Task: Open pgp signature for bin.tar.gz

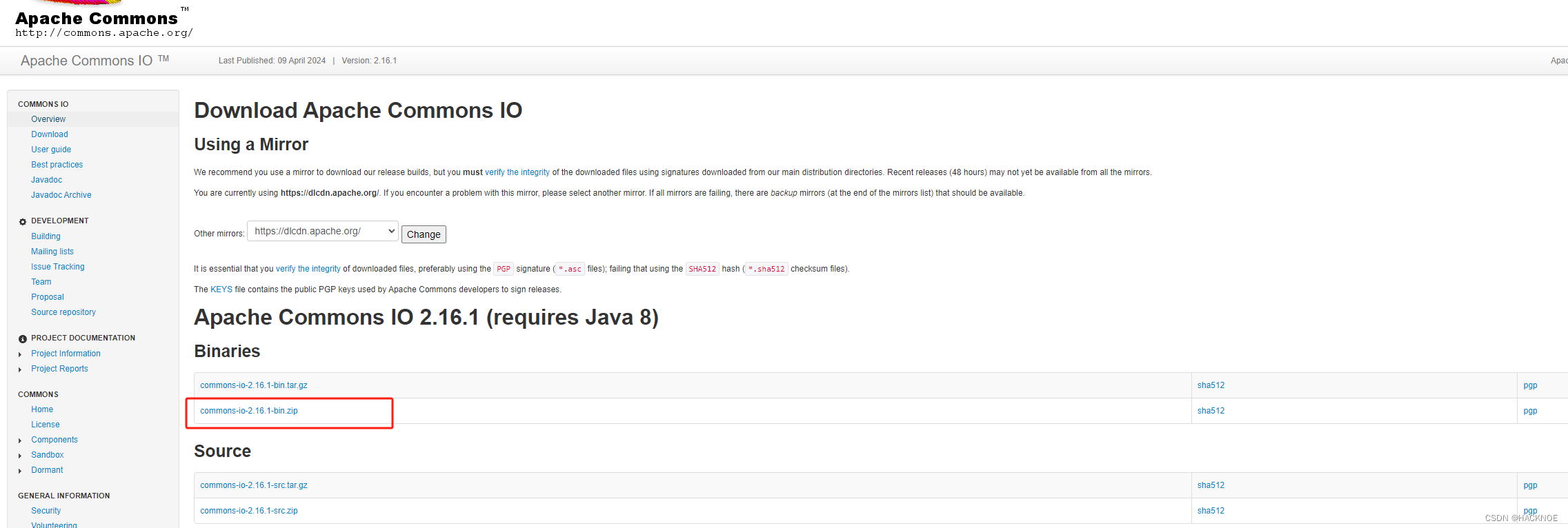Action: [x=1530, y=385]
